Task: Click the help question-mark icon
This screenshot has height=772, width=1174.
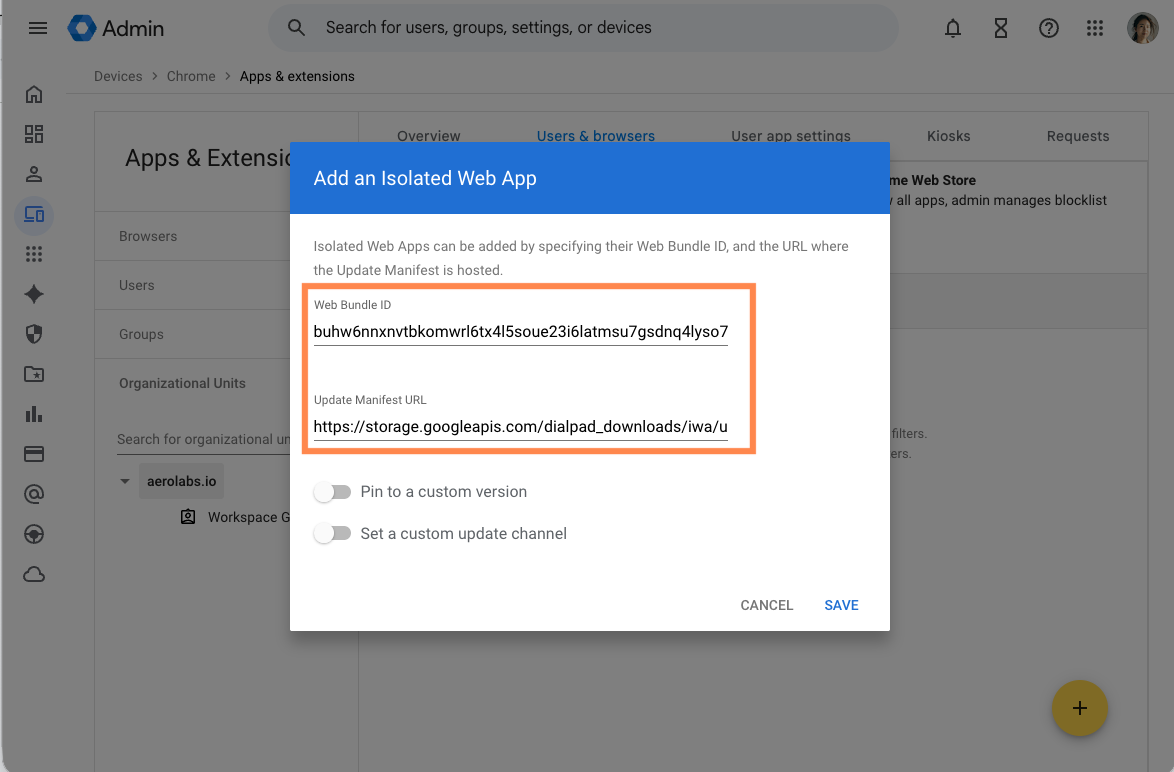Action: (1048, 28)
